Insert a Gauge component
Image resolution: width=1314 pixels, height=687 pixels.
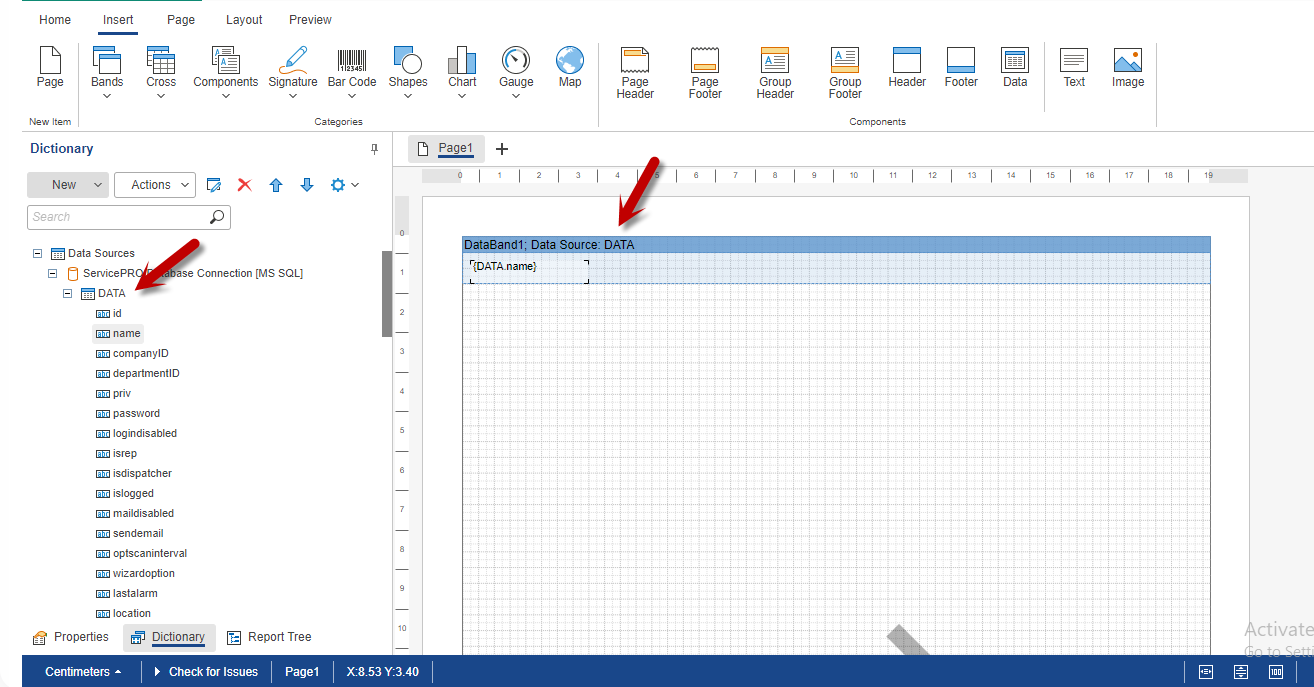pyautogui.click(x=516, y=70)
